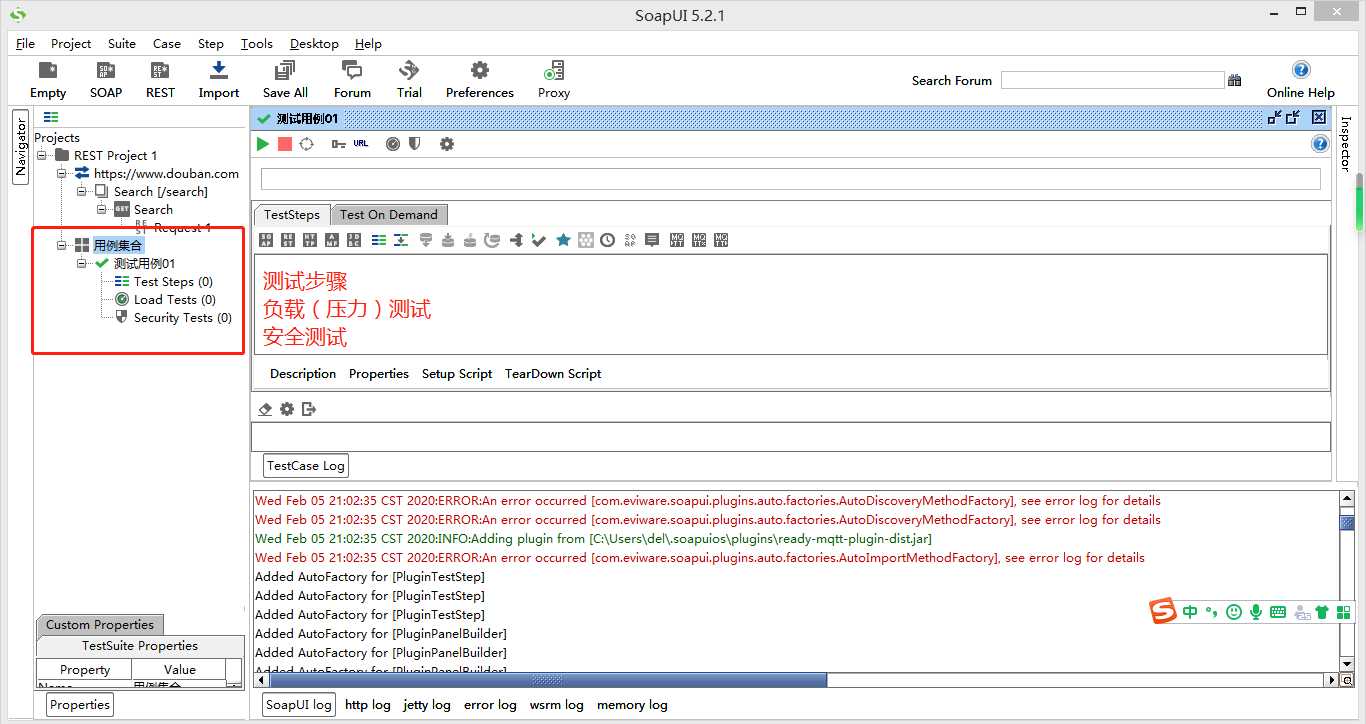The width and height of the screenshot is (1366, 724).
Task: Collapse the REST Project 1 node
Action: point(42,155)
